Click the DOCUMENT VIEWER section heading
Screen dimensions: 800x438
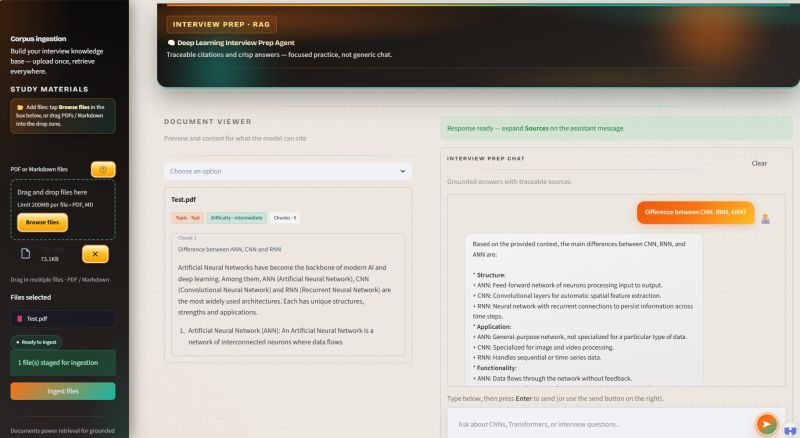[x=208, y=121]
